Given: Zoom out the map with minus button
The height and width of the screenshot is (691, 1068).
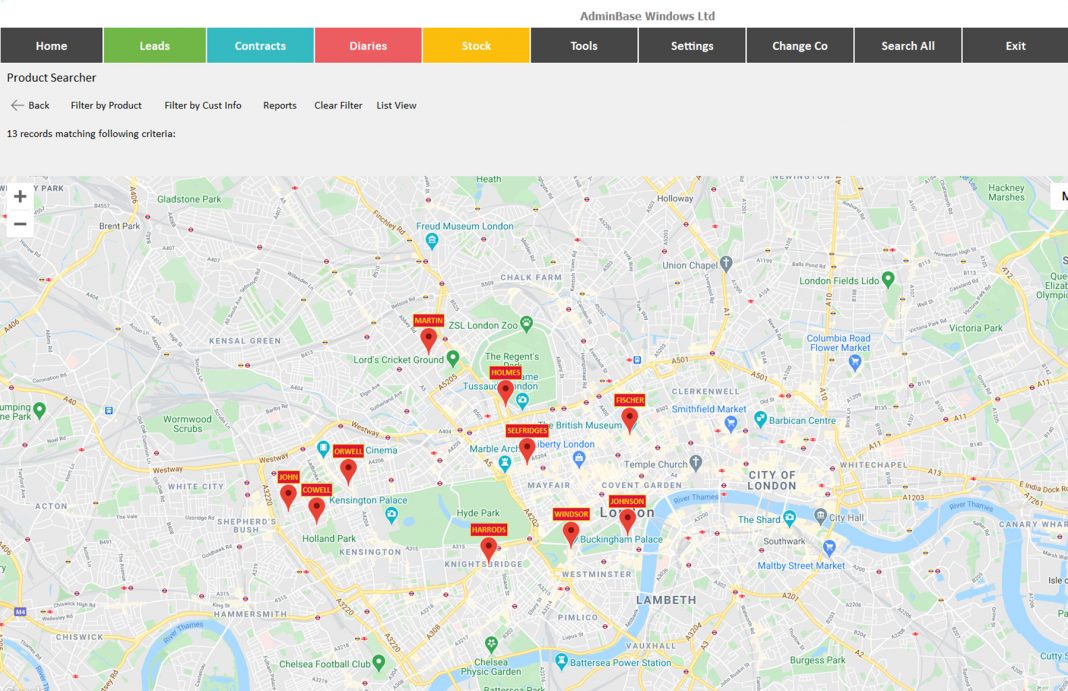Looking at the screenshot, I should [20, 223].
